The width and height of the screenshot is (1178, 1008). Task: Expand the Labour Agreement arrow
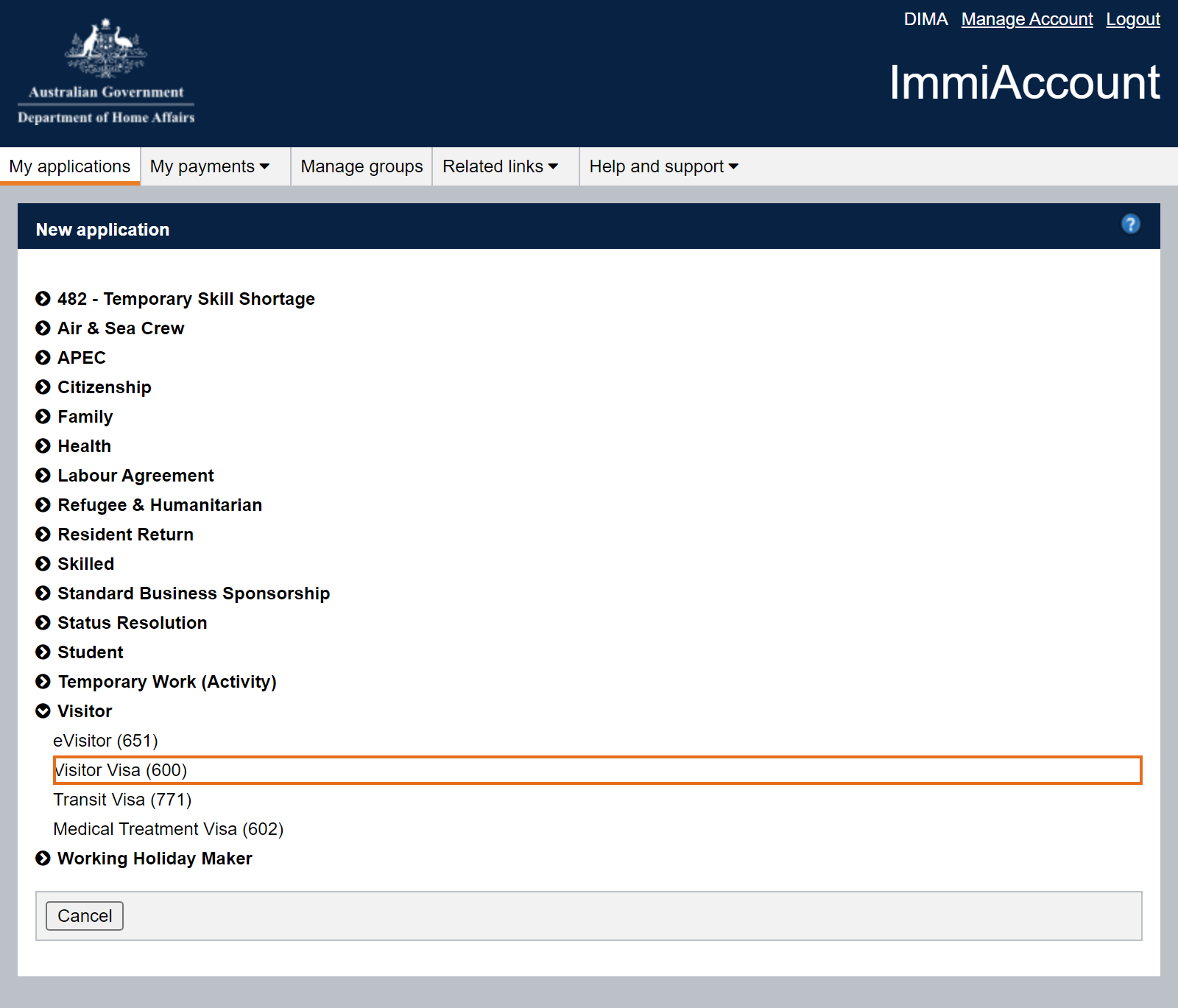pyautogui.click(x=43, y=476)
